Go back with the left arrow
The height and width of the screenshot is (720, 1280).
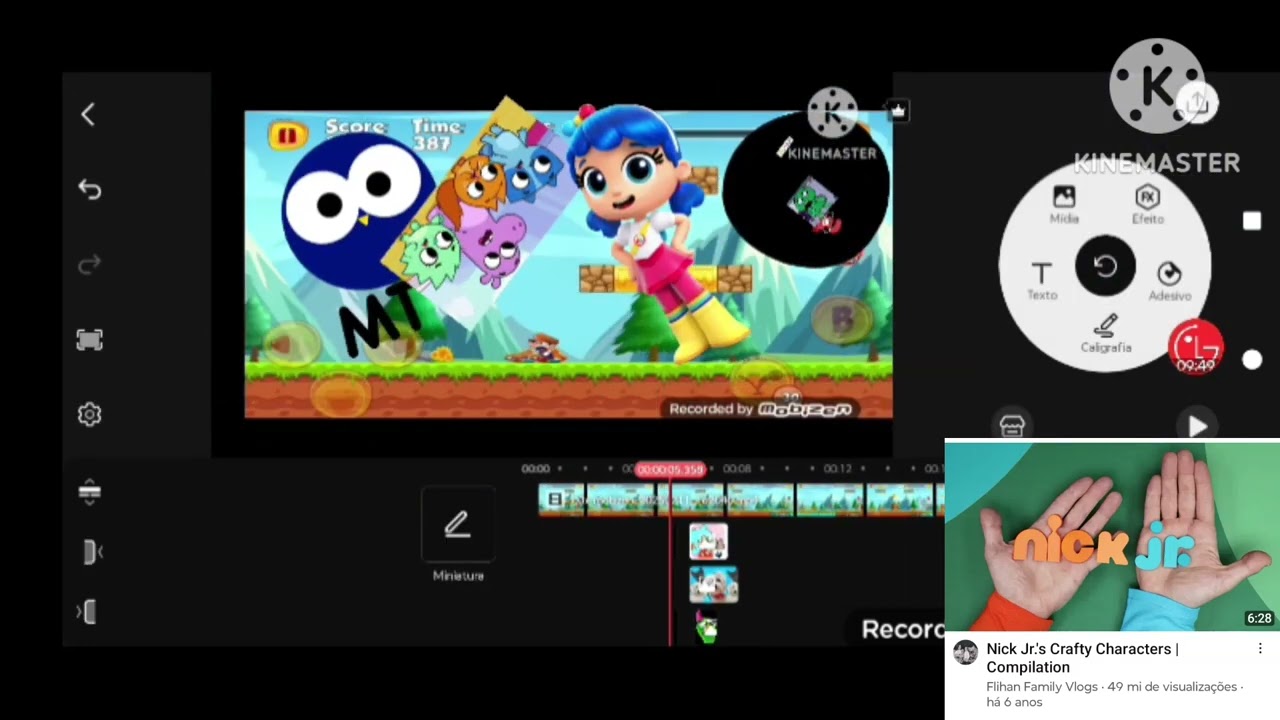click(x=88, y=115)
